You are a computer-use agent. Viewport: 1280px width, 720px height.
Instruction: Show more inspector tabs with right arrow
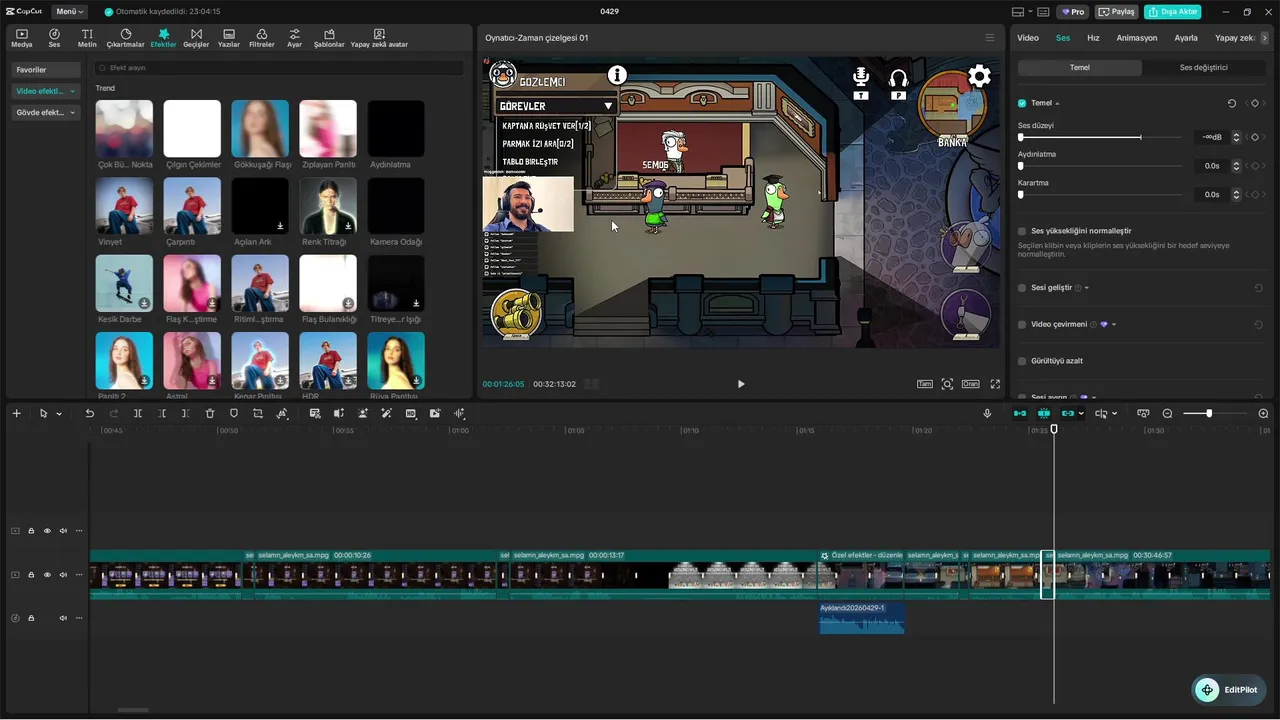pyautogui.click(x=1266, y=38)
